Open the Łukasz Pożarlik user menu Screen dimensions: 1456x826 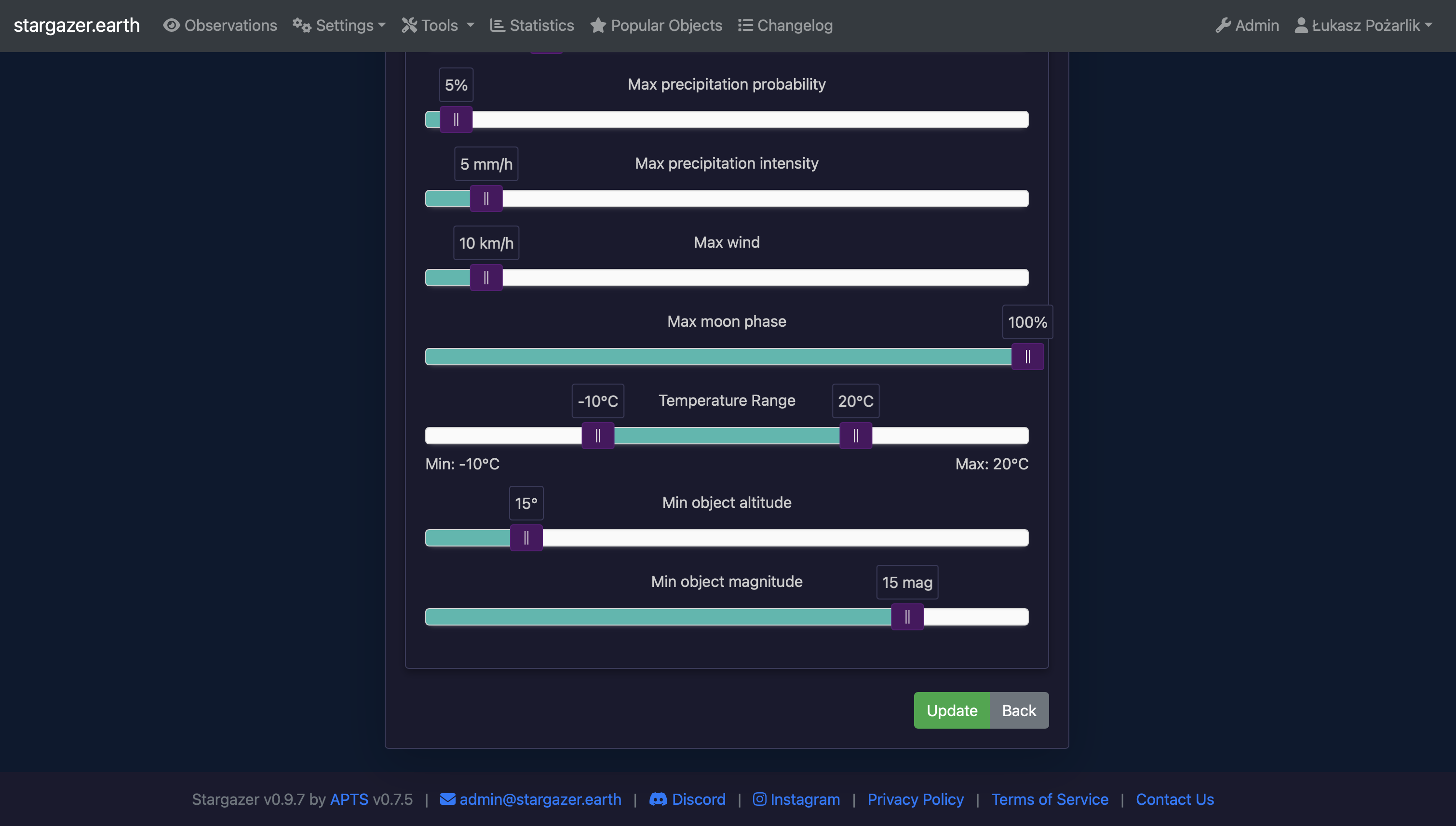click(1365, 26)
